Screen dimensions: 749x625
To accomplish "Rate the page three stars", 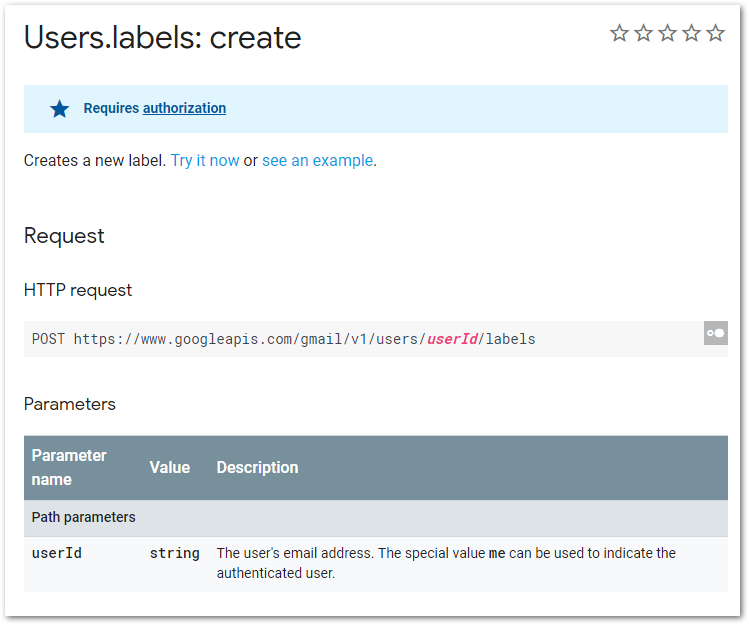I will click(x=667, y=33).
